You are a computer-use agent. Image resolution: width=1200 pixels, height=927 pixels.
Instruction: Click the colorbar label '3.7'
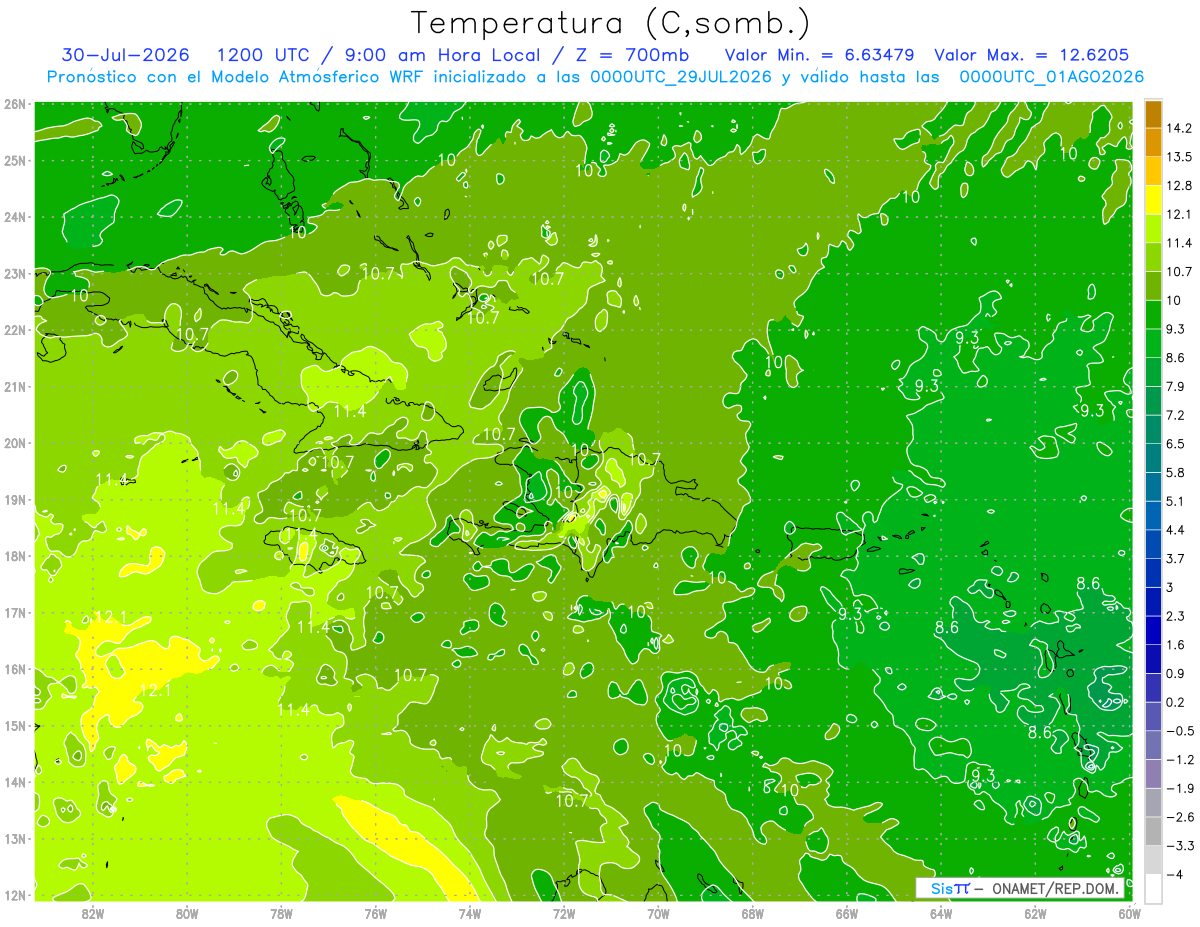pos(1177,558)
